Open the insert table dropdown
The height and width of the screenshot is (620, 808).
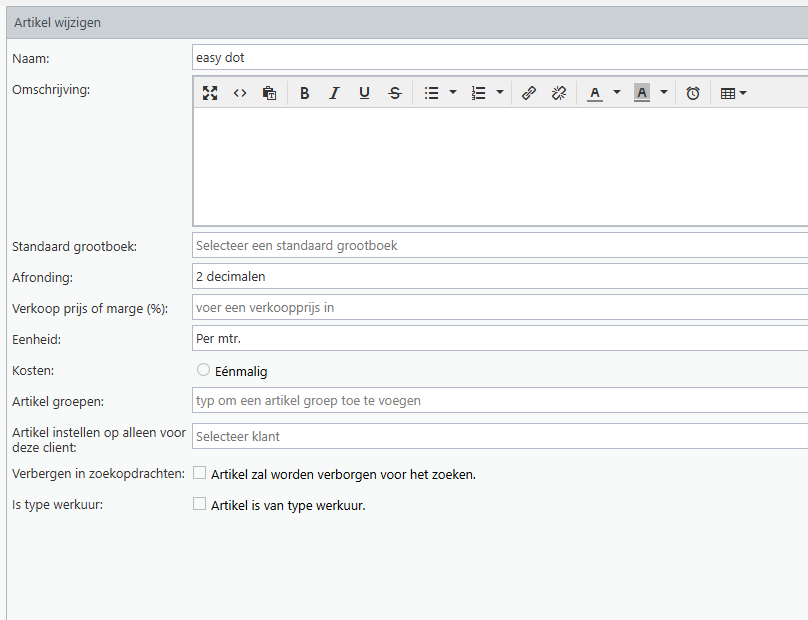733,93
